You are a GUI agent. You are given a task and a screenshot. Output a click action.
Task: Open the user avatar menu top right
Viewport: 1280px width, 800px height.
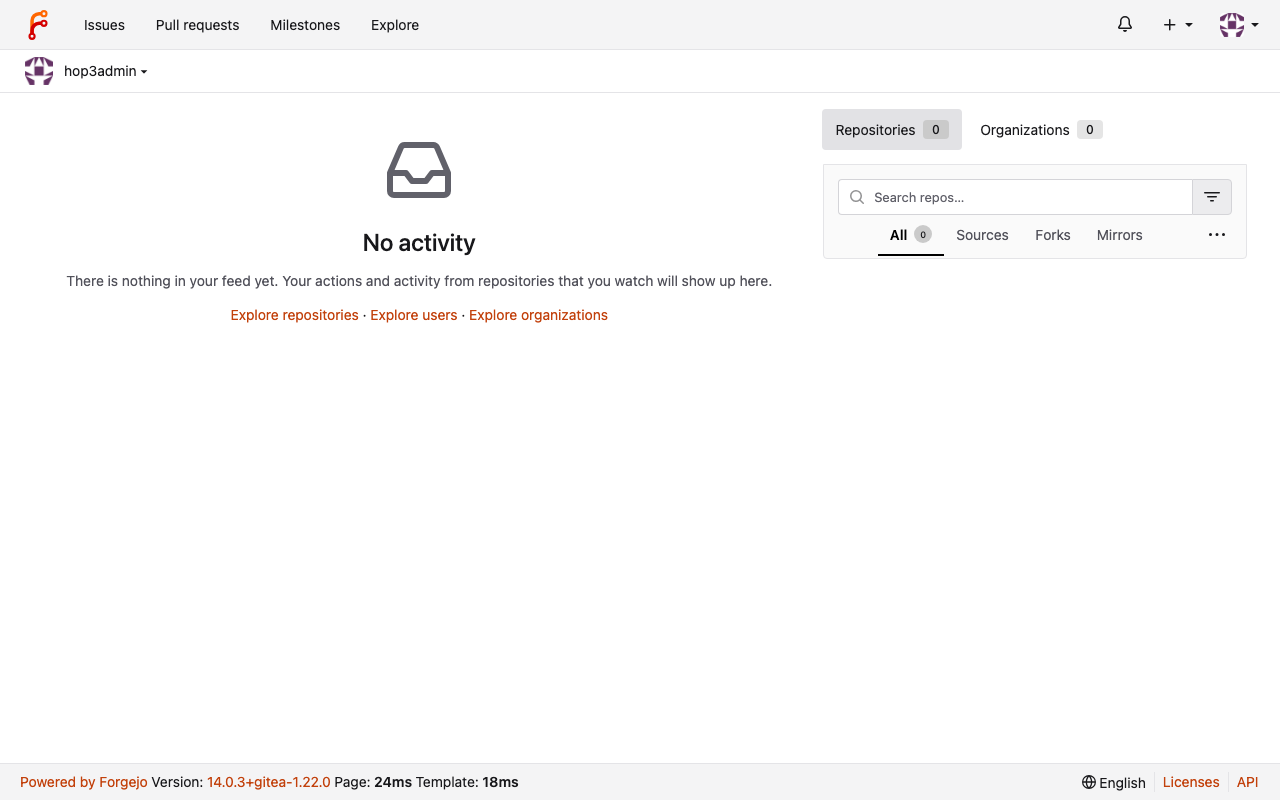pyautogui.click(x=1239, y=25)
